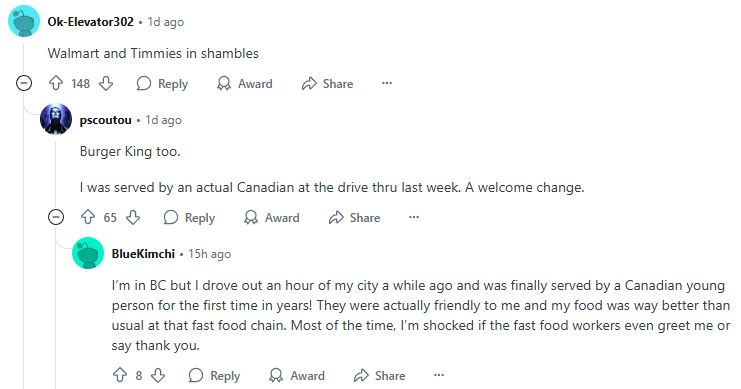741x389 pixels.
Task: Reply to BlueKimchi's comment
Action: (214, 375)
